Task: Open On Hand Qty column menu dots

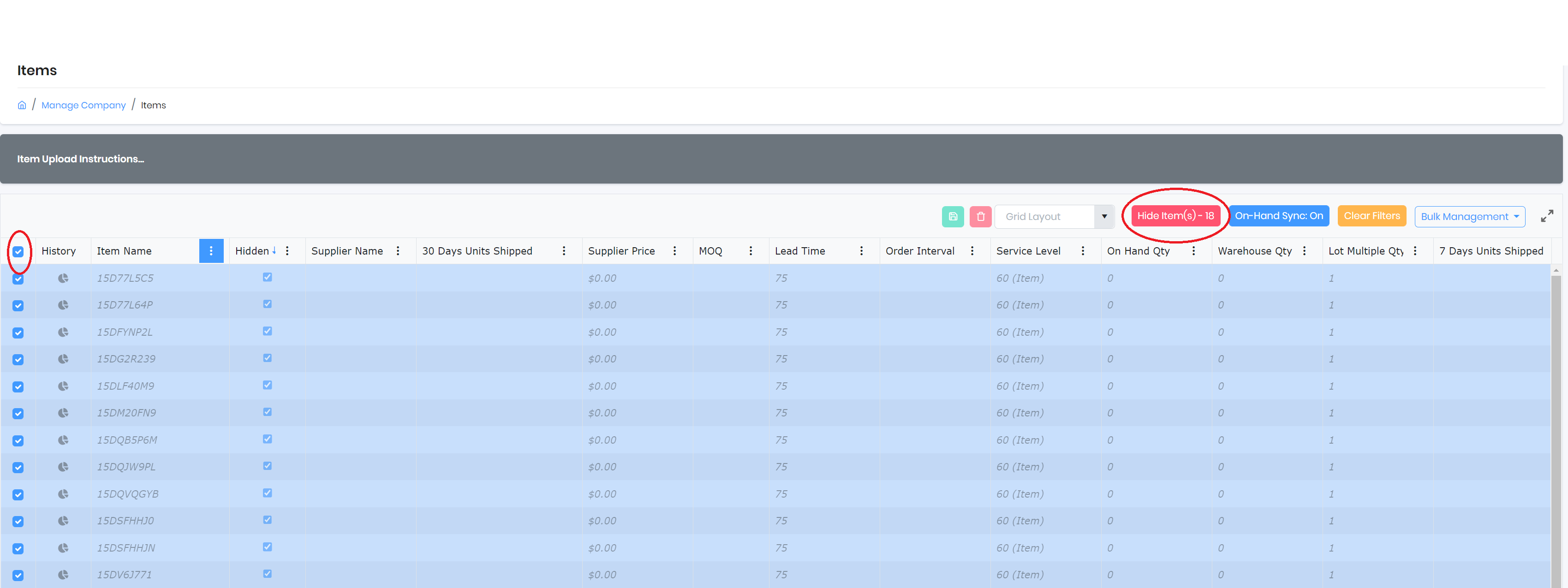Action: [x=1194, y=251]
